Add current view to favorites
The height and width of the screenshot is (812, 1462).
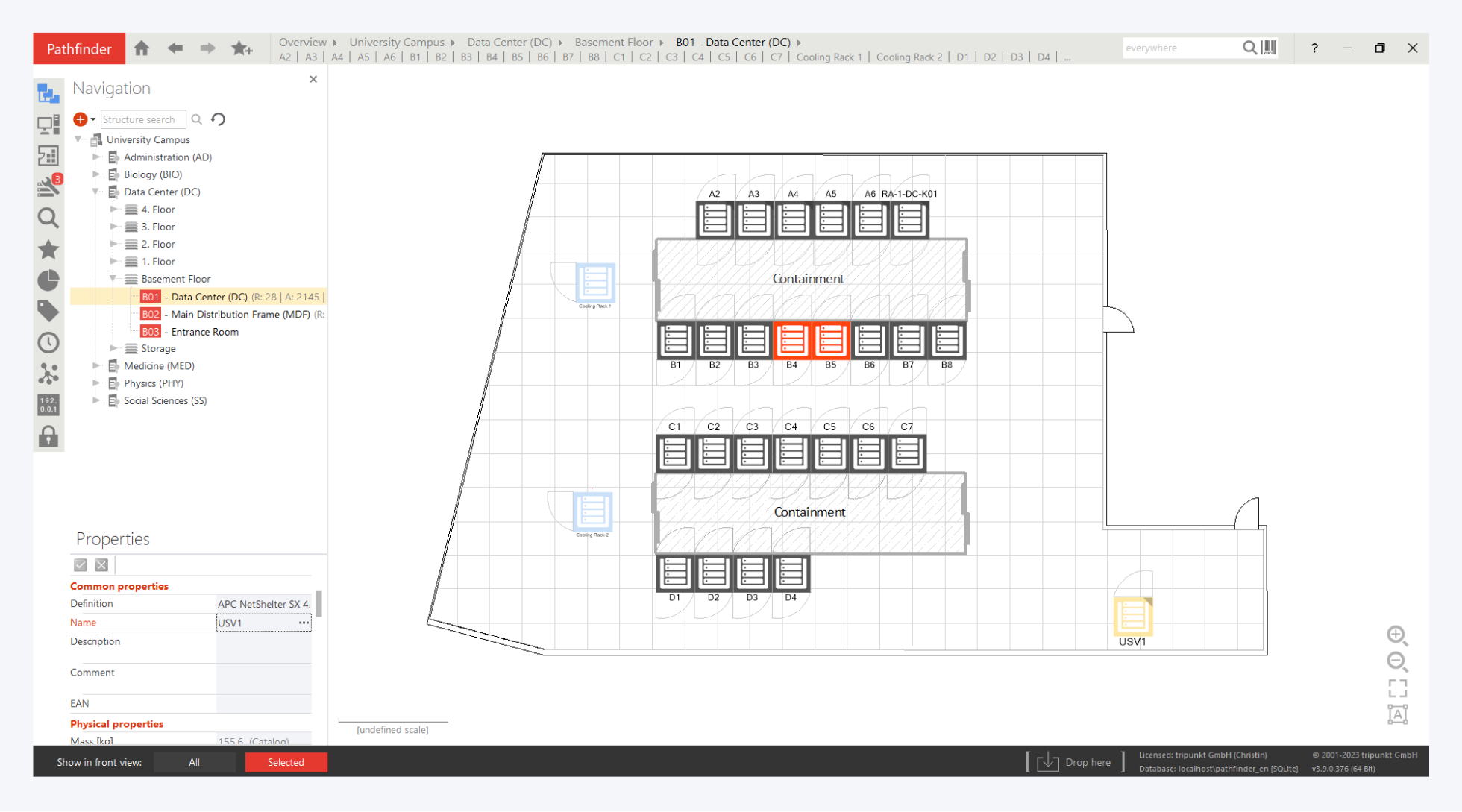pyautogui.click(x=242, y=48)
